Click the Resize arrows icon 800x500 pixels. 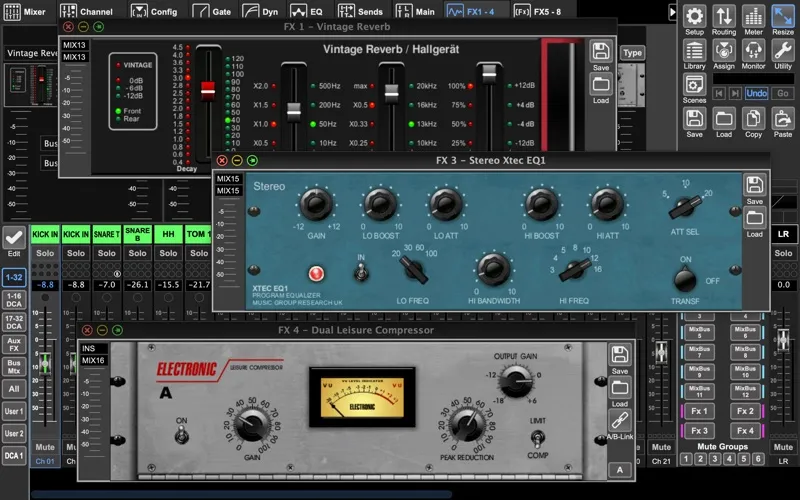point(783,16)
